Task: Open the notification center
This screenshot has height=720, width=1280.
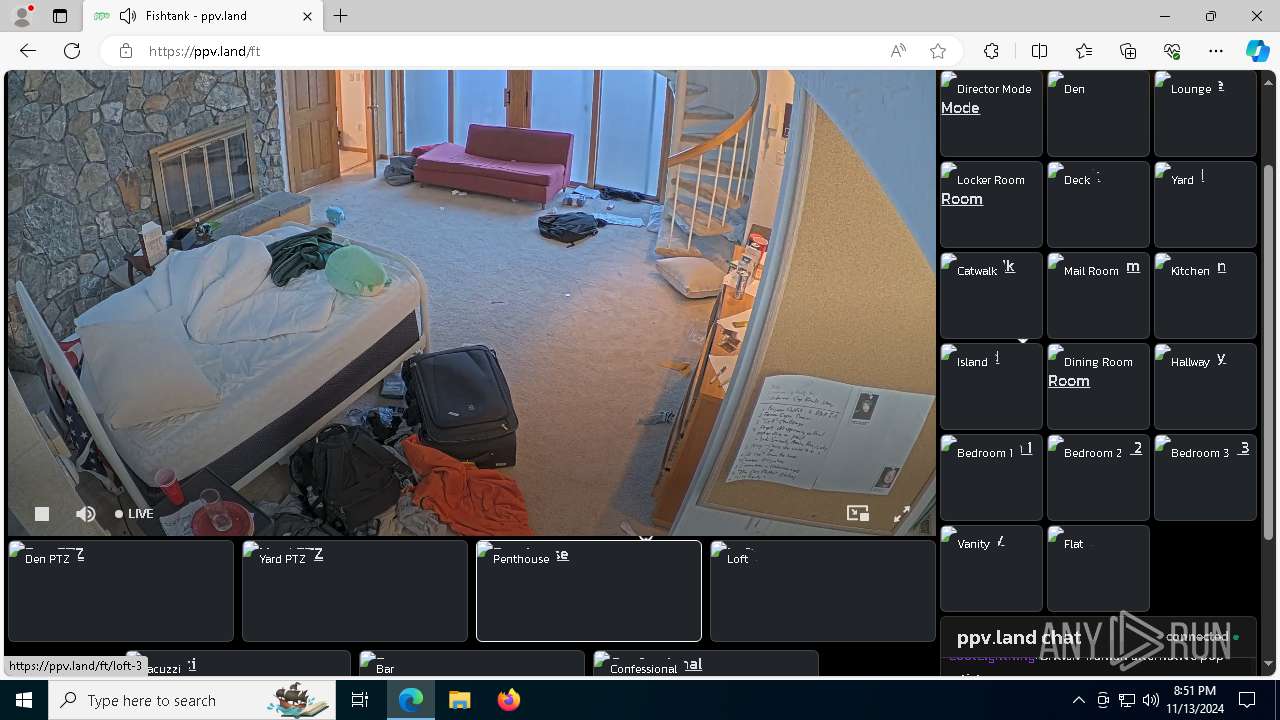Action: point(1247,700)
